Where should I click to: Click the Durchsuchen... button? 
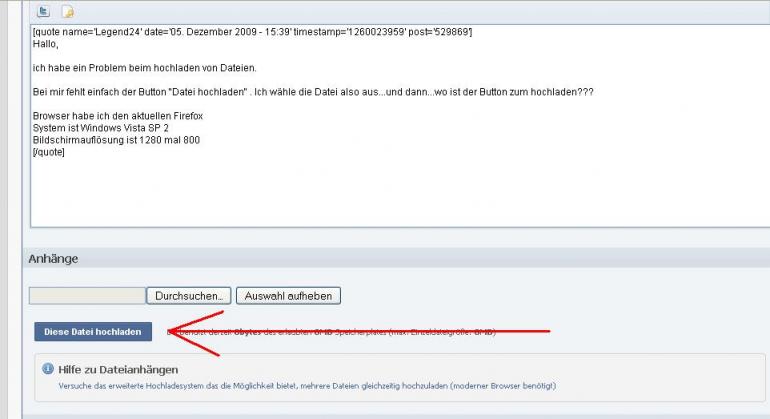(189, 296)
